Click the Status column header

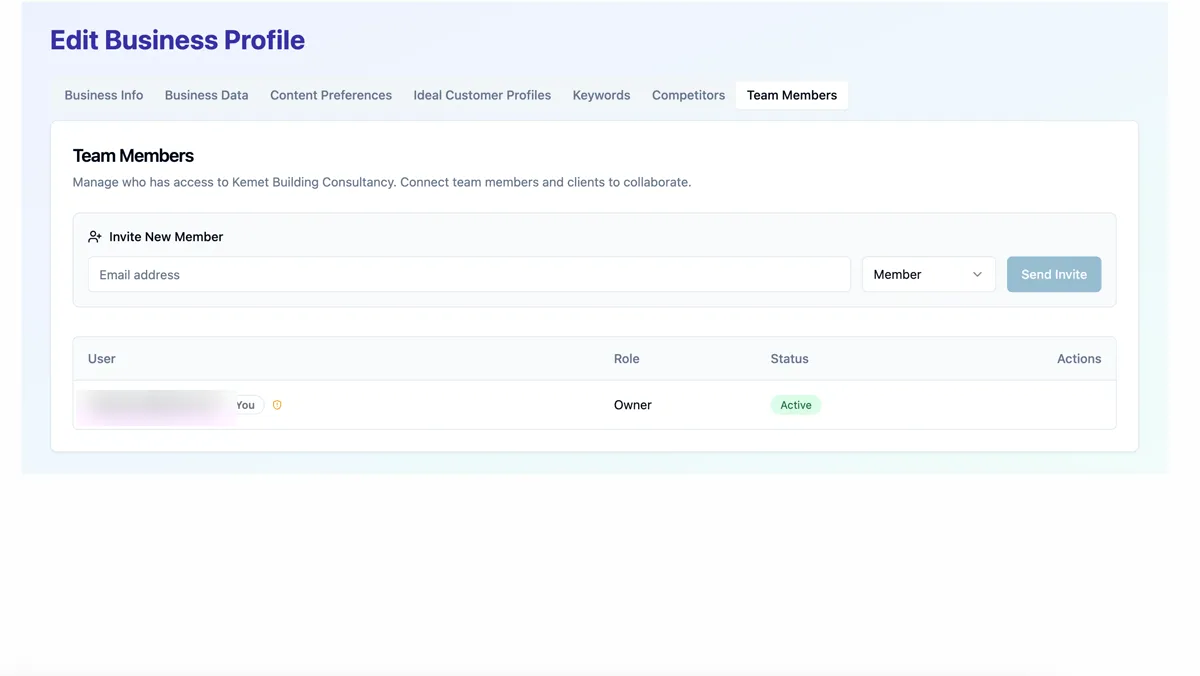click(790, 359)
